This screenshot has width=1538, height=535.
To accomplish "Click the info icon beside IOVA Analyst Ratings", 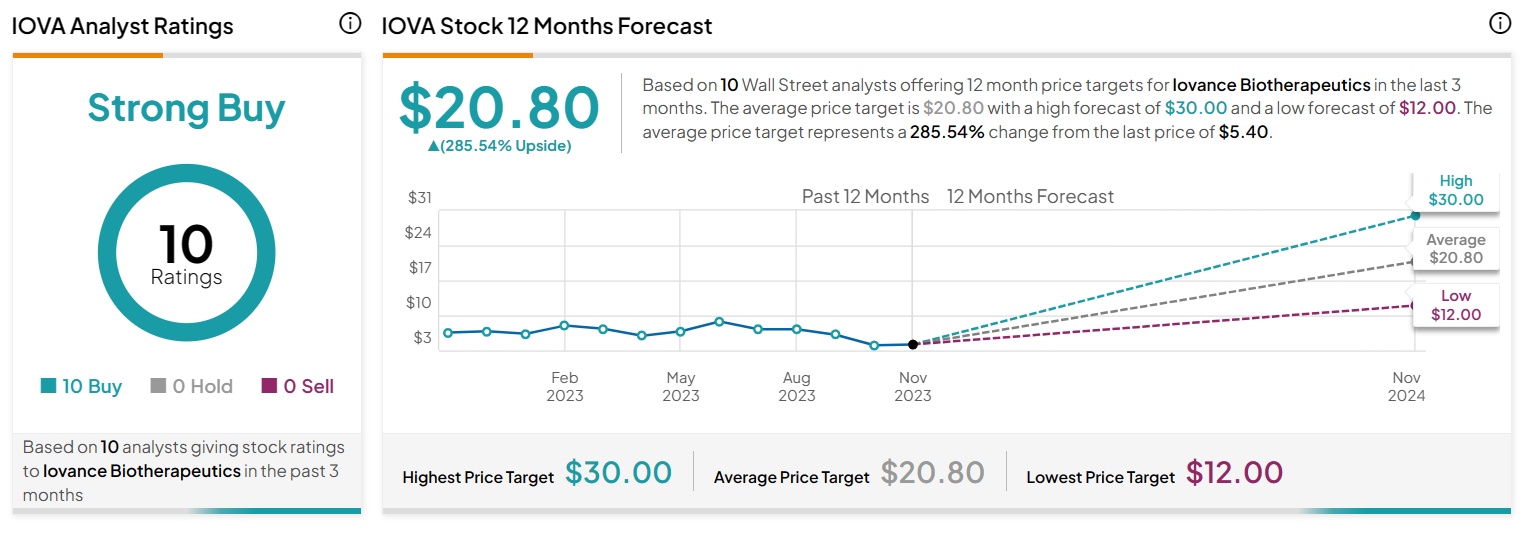I will click(x=350, y=24).
